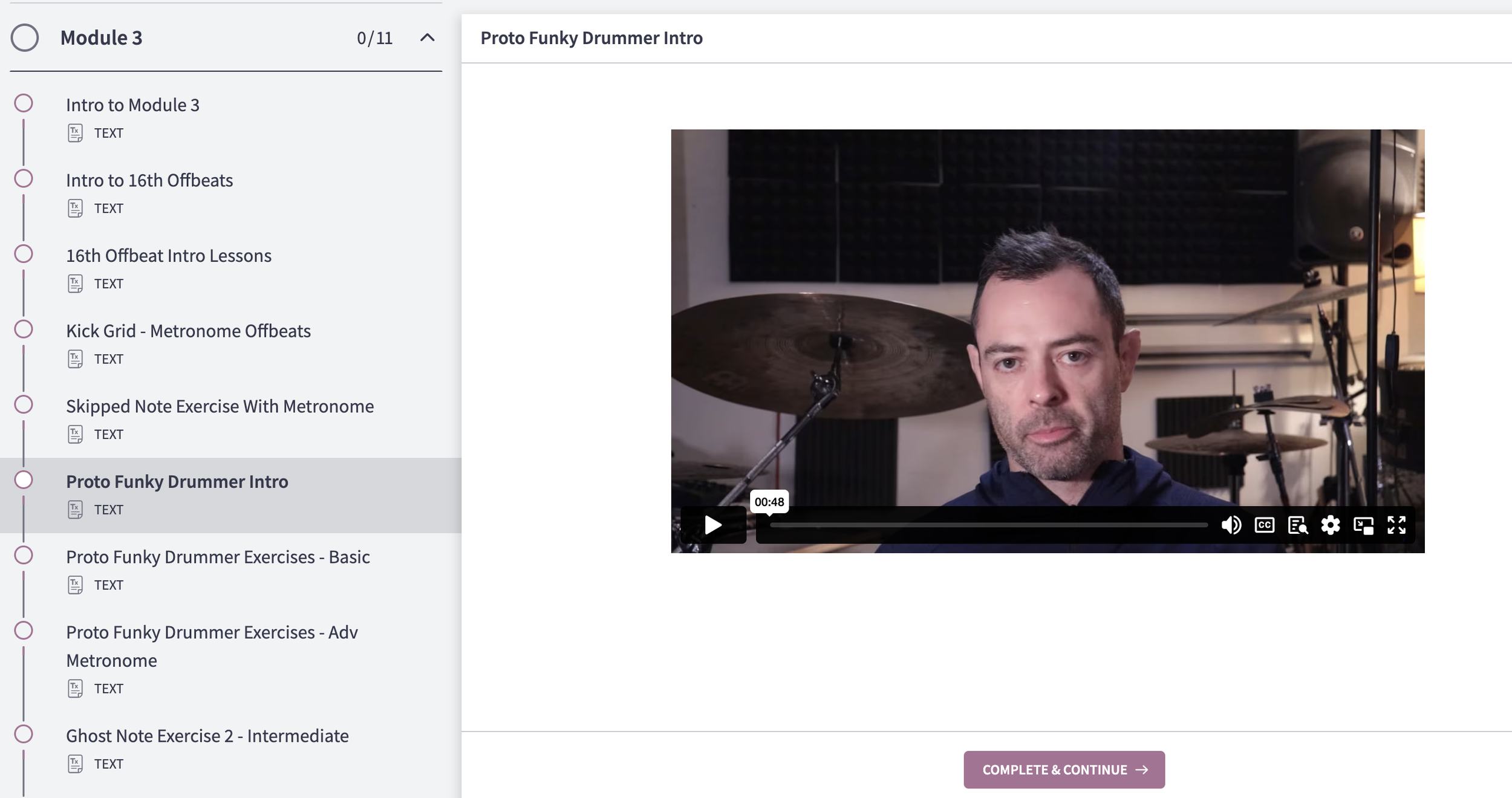This screenshot has height=798, width=1512.
Task: Toggle completion circle for Intro to 16th Offbeats
Action: pyautogui.click(x=24, y=179)
